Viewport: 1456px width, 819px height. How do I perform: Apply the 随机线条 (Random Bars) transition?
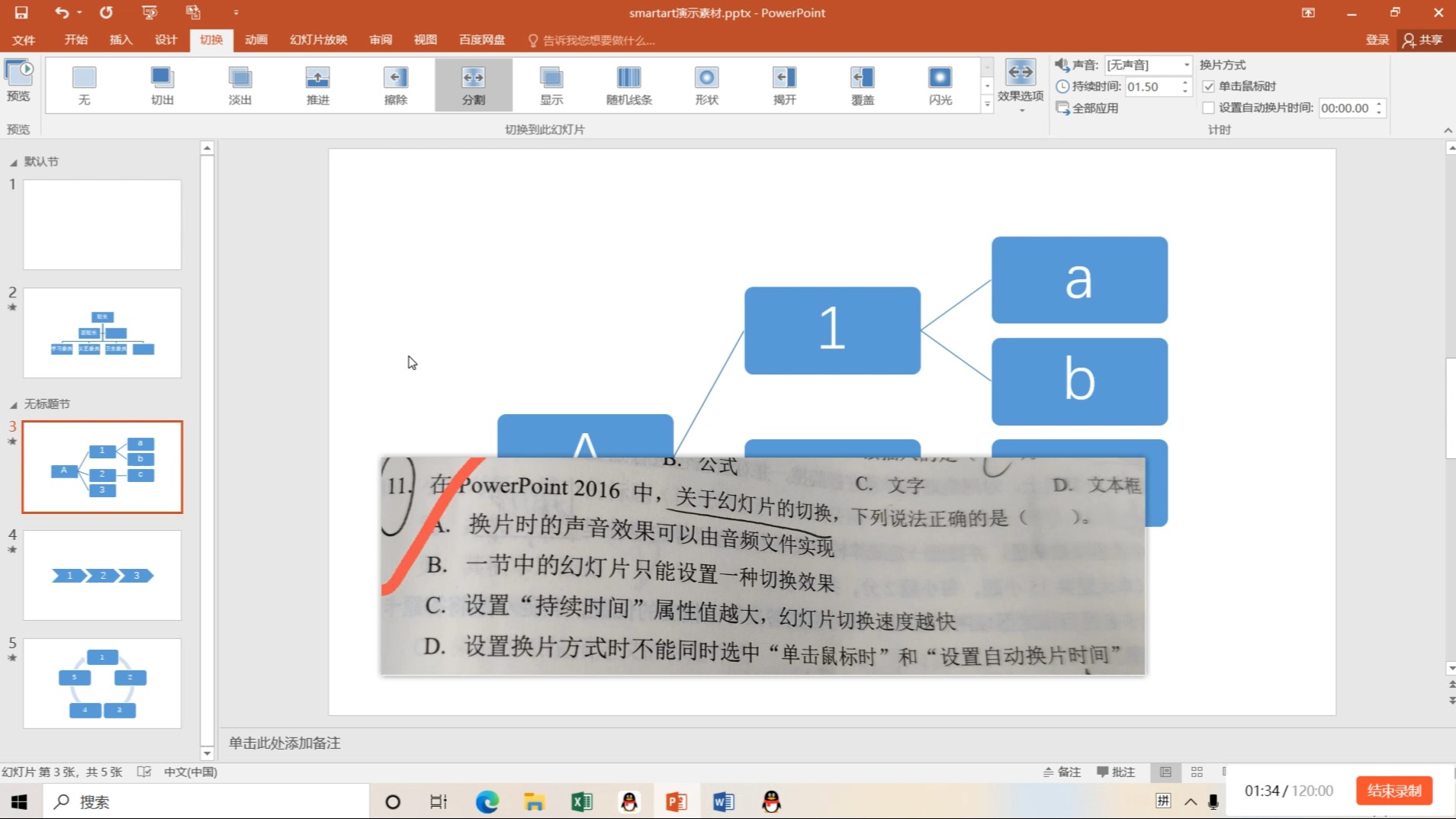pyautogui.click(x=628, y=85)
